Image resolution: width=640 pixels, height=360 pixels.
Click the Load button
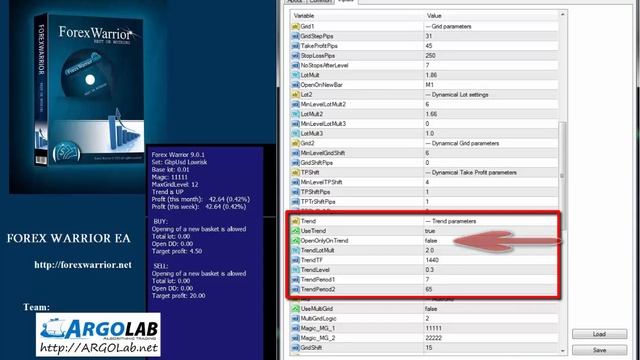pos(599,334)
